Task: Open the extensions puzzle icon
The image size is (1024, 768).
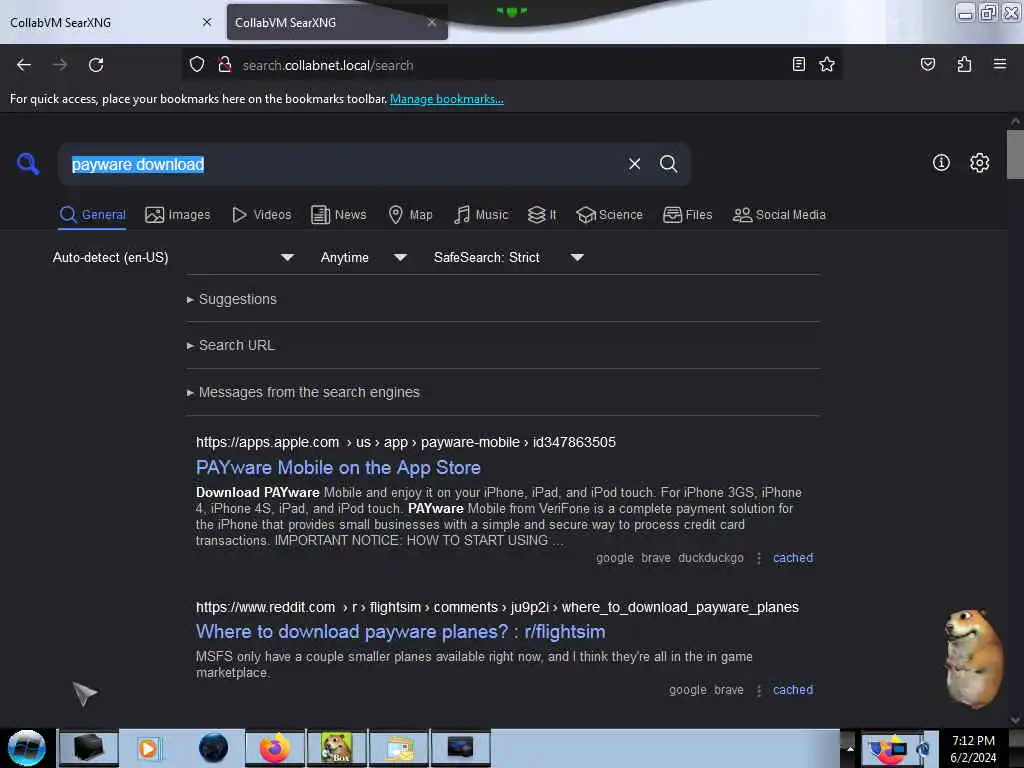Action: pyautogui.click(x=964, y=64)
